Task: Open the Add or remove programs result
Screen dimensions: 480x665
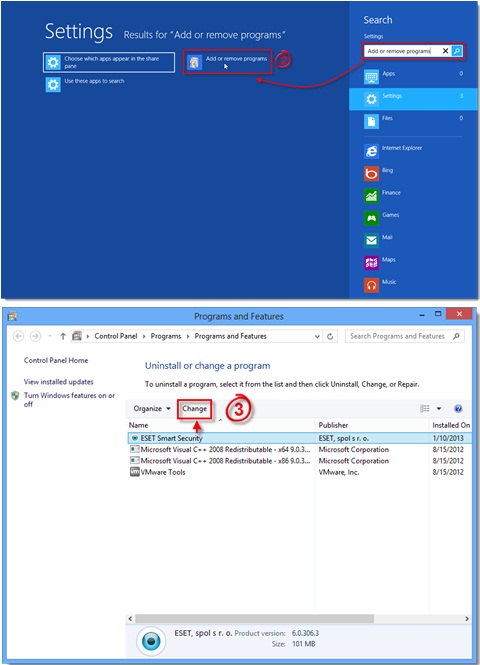Action: (227, 62)
